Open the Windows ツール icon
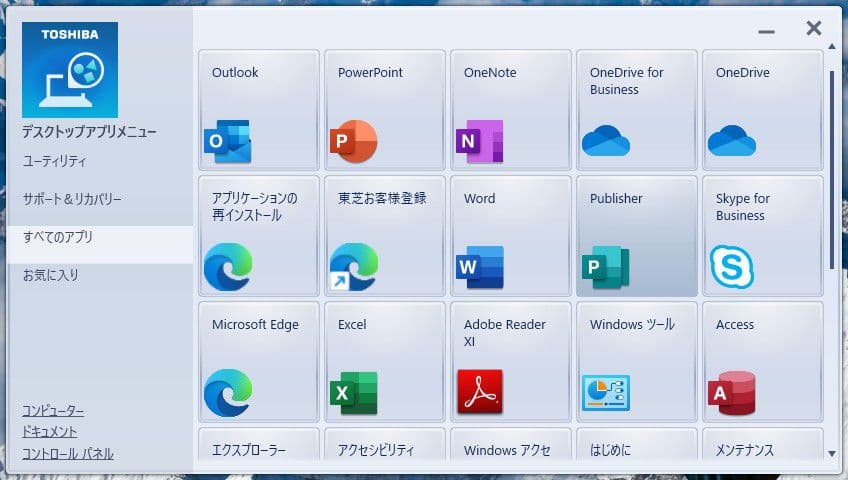 tap(606, 393)
